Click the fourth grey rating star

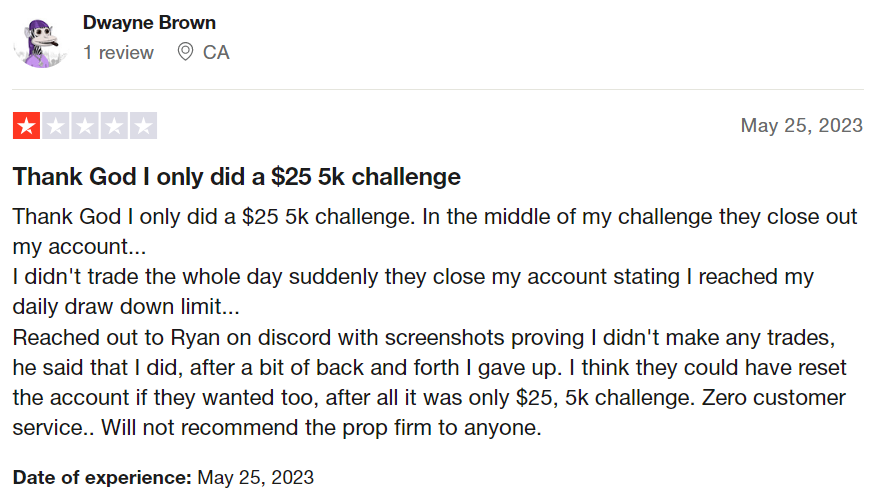[x=114, y=126]
